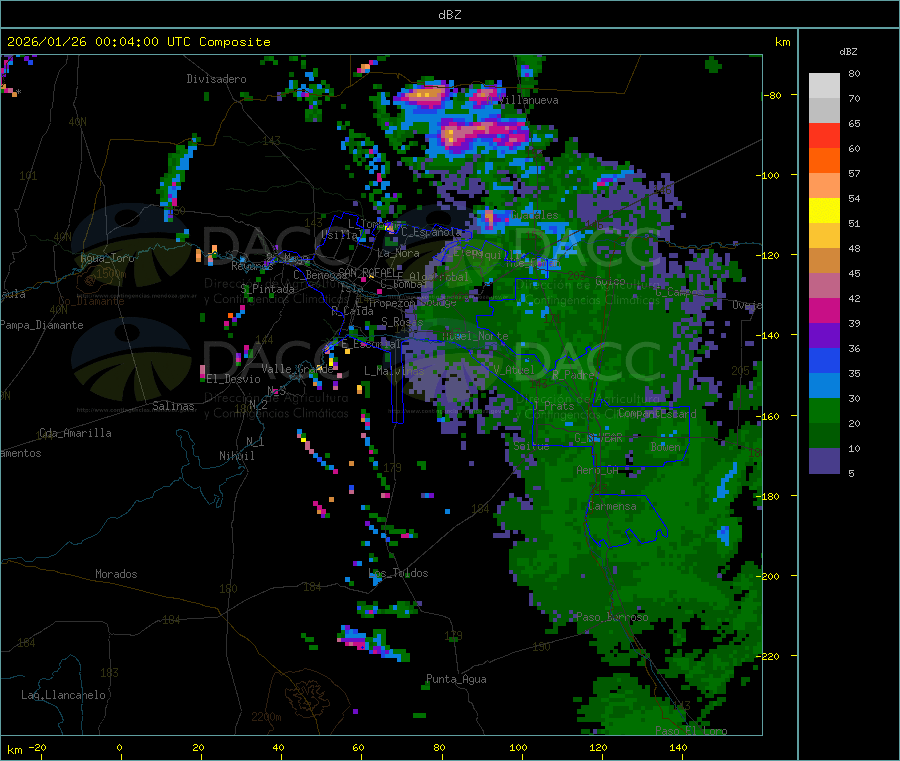Click the 'Huel_Norte' map label
Screen dimensions: 900x761
pos(475,336)
